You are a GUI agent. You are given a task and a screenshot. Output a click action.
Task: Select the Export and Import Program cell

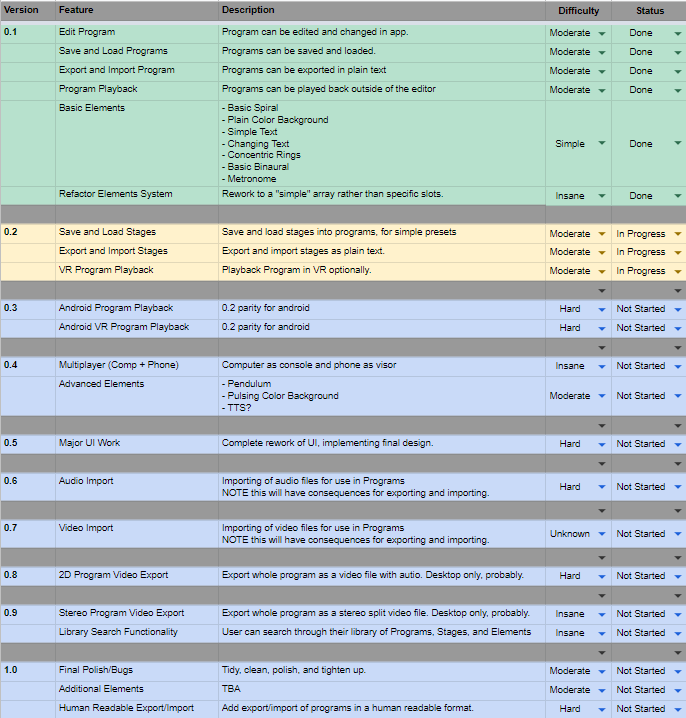pos(137,71)
